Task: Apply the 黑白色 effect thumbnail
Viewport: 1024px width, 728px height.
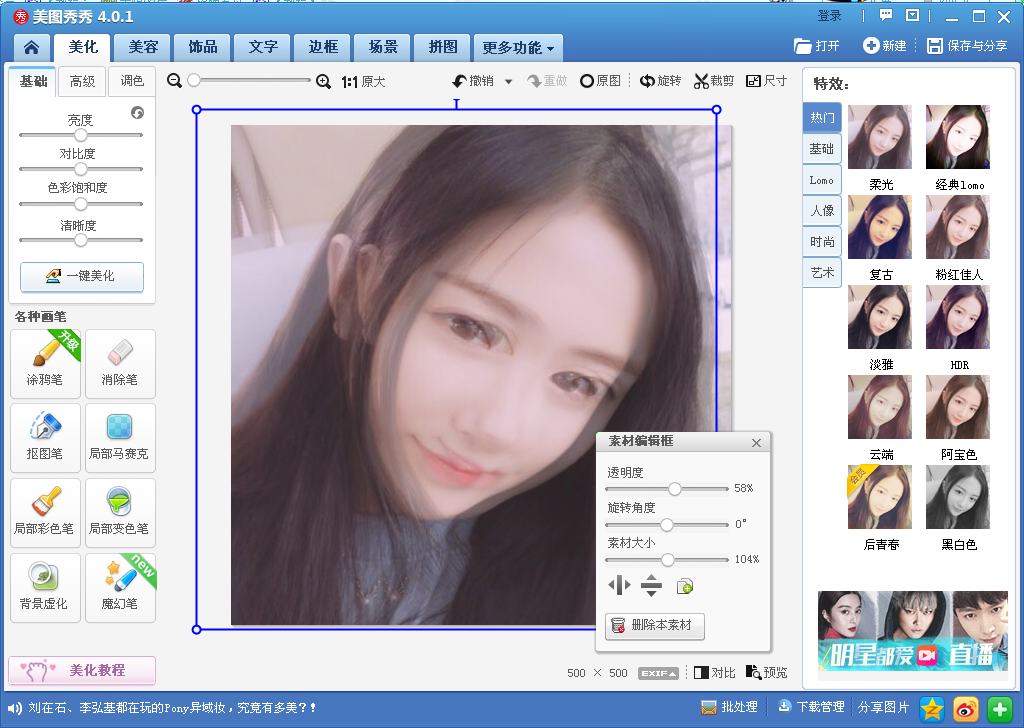Action: [958, 497]
